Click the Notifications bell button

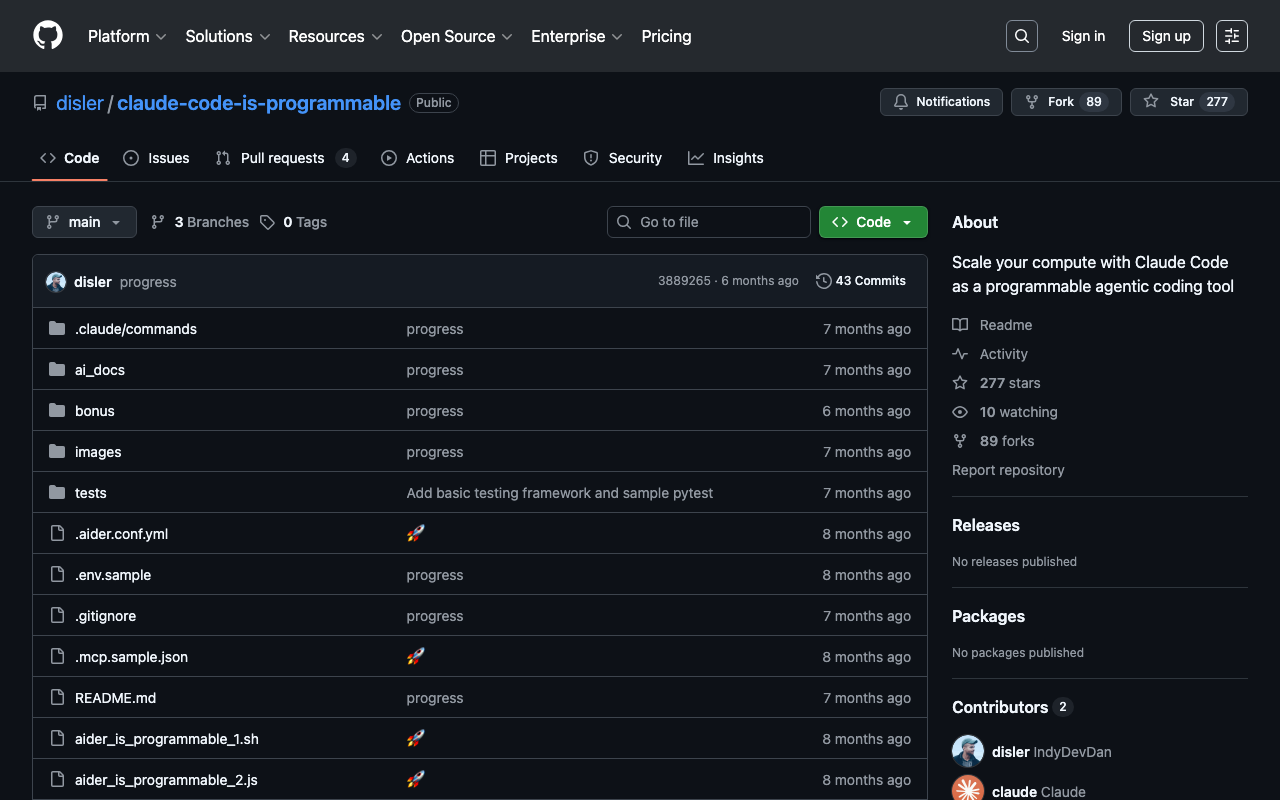941,102
